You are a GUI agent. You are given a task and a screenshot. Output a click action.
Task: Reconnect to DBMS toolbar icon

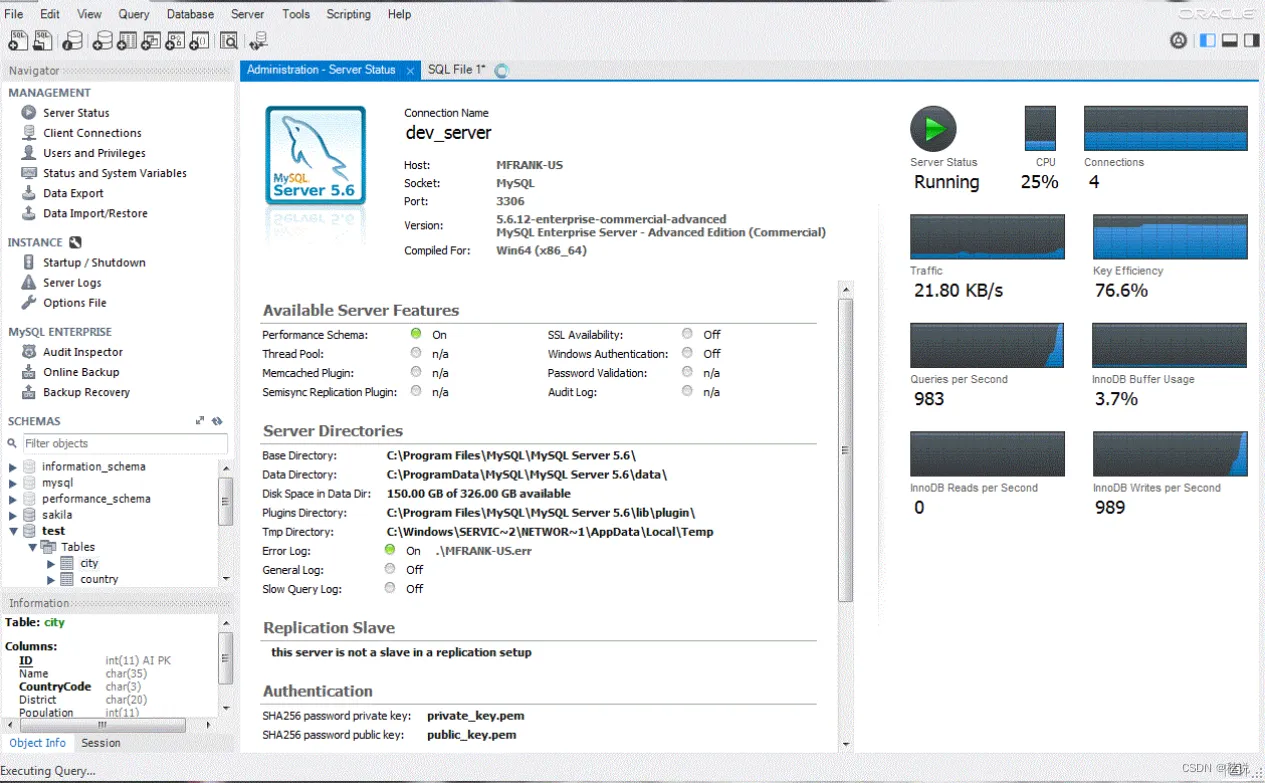259,41
